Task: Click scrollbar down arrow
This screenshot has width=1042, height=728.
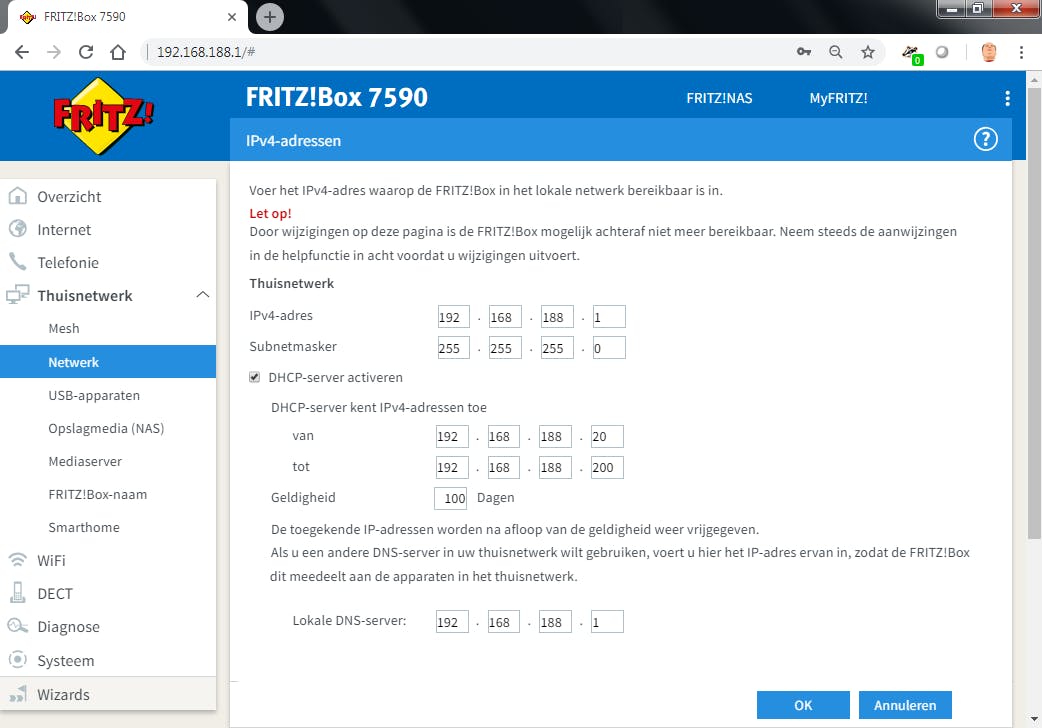Action: pos(1034,719)
